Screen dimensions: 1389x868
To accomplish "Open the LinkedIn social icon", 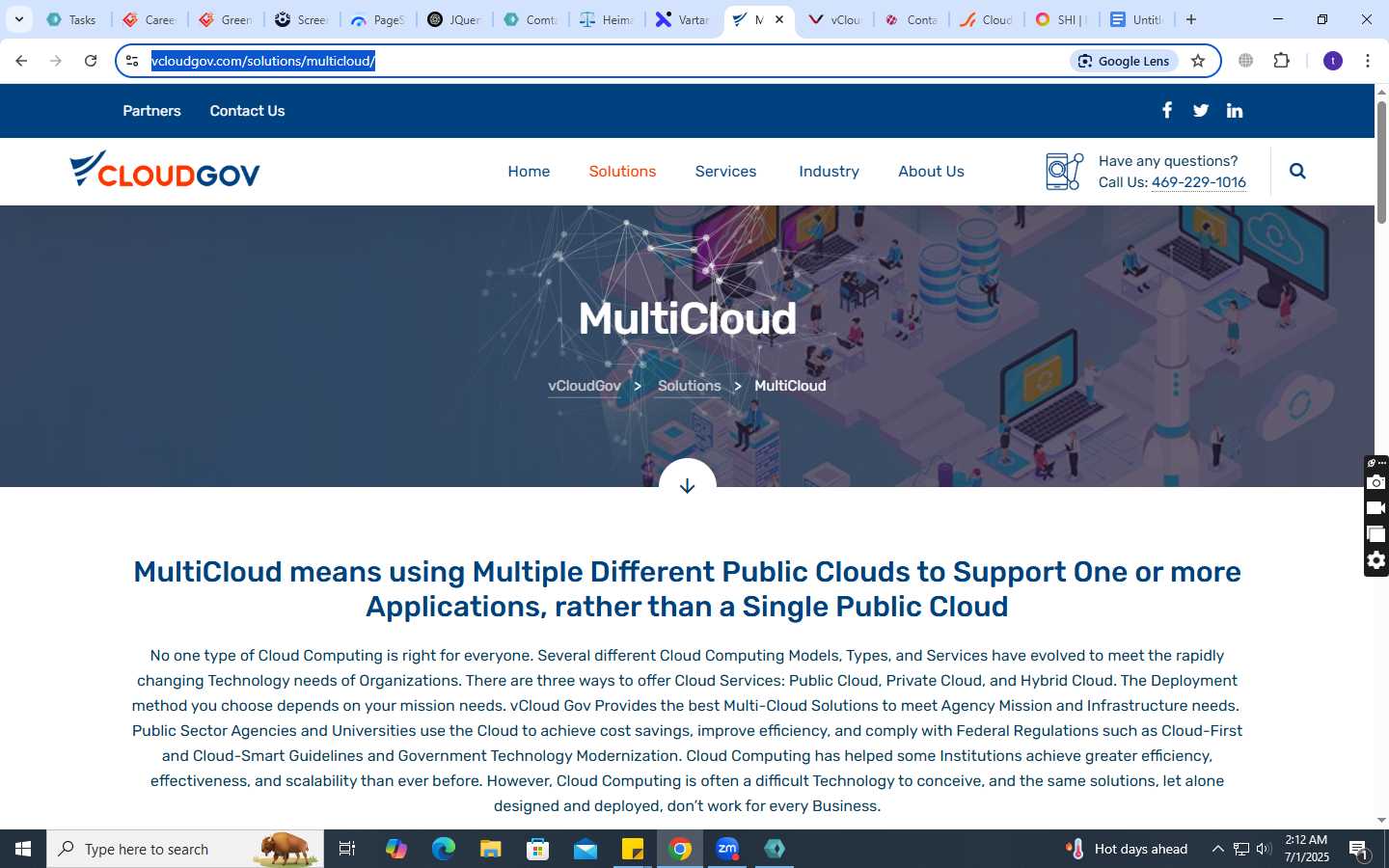I will (x=1235, y=111).
